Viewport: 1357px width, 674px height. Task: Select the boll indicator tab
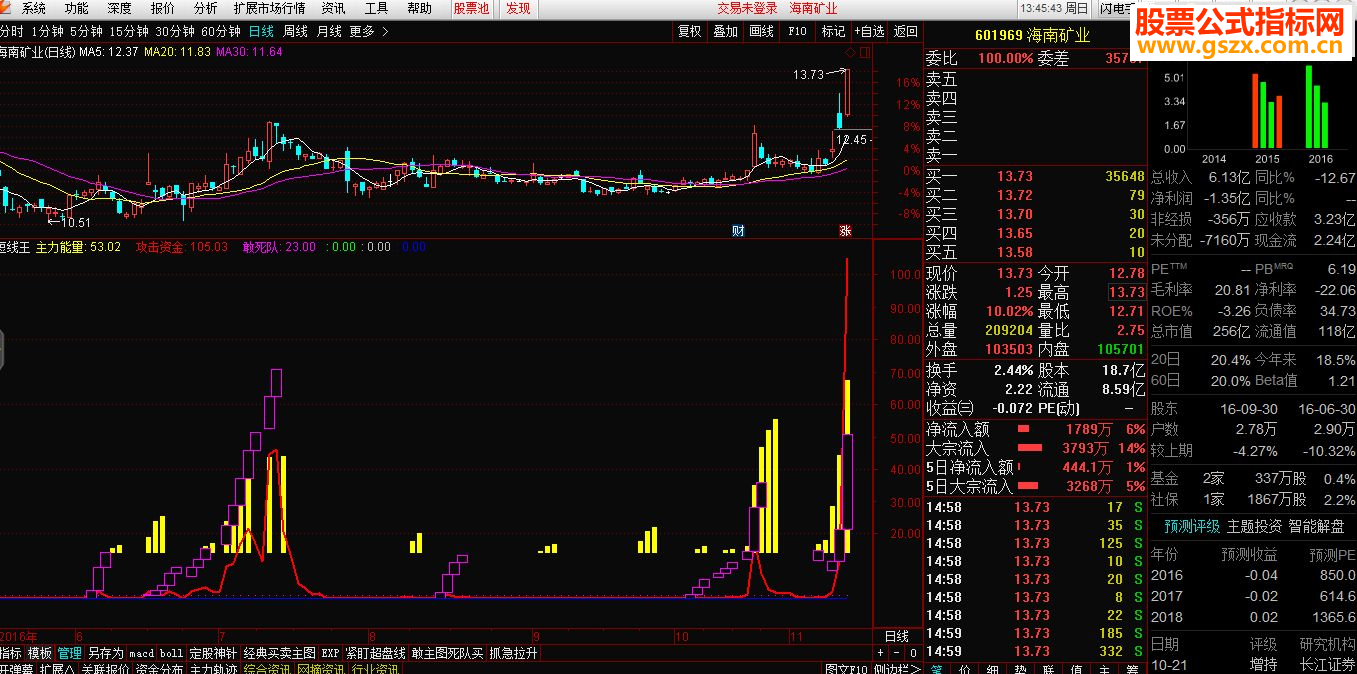(172, 653)
